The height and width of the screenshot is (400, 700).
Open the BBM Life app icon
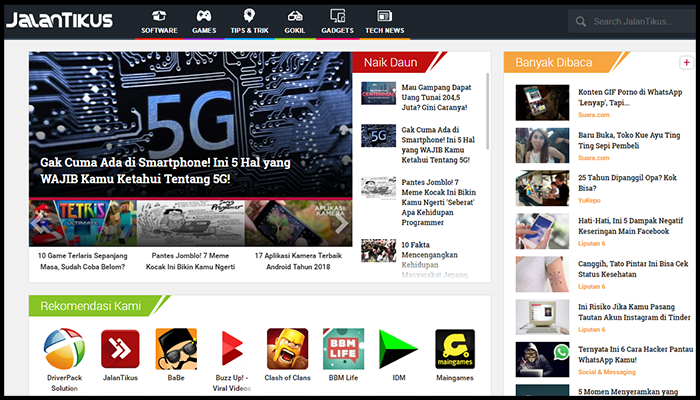point(343,348)
